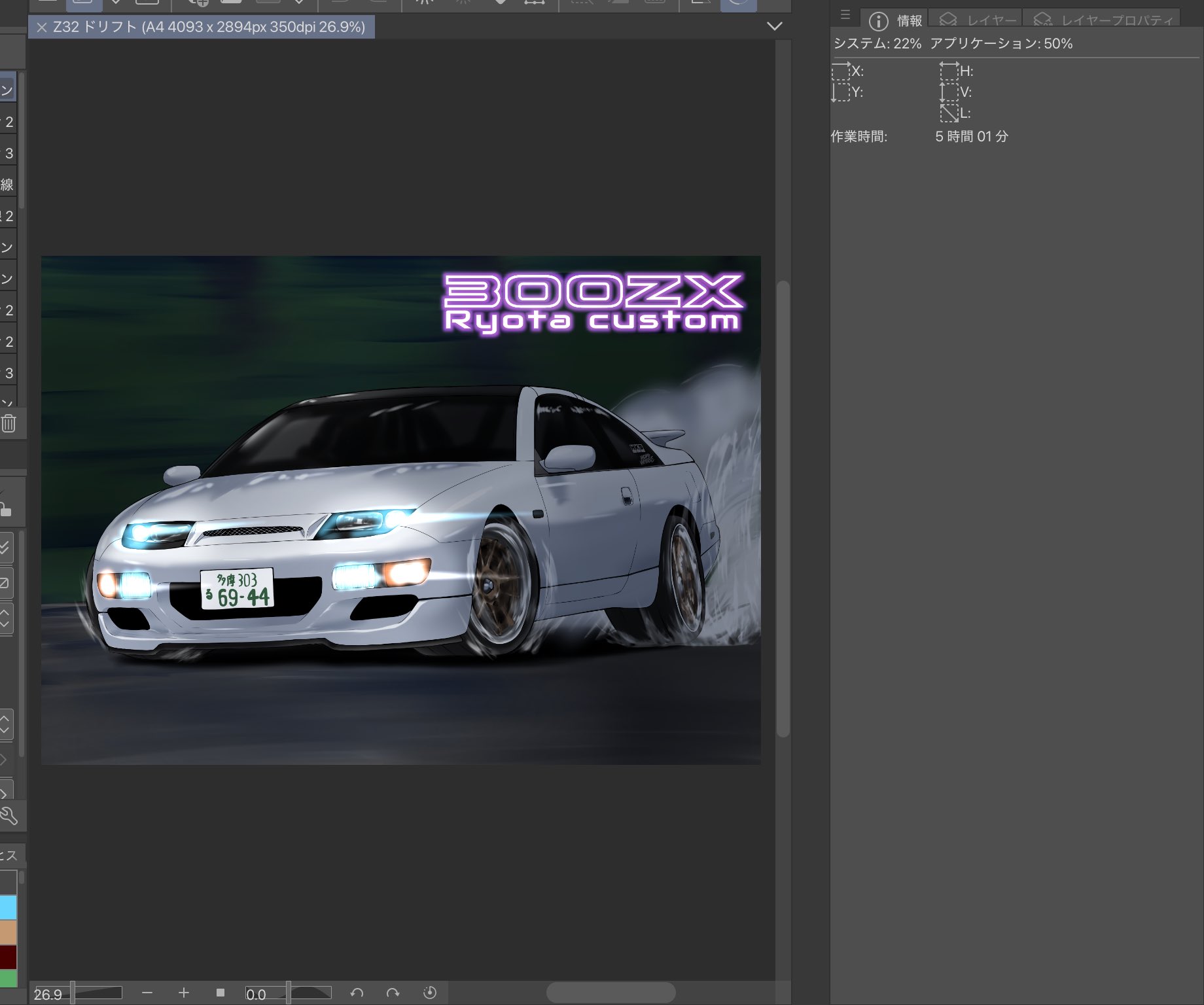Close the Z32 ドリフト canvas tab
Viewport: 1204px width, 1005px height.
point(42,27)
